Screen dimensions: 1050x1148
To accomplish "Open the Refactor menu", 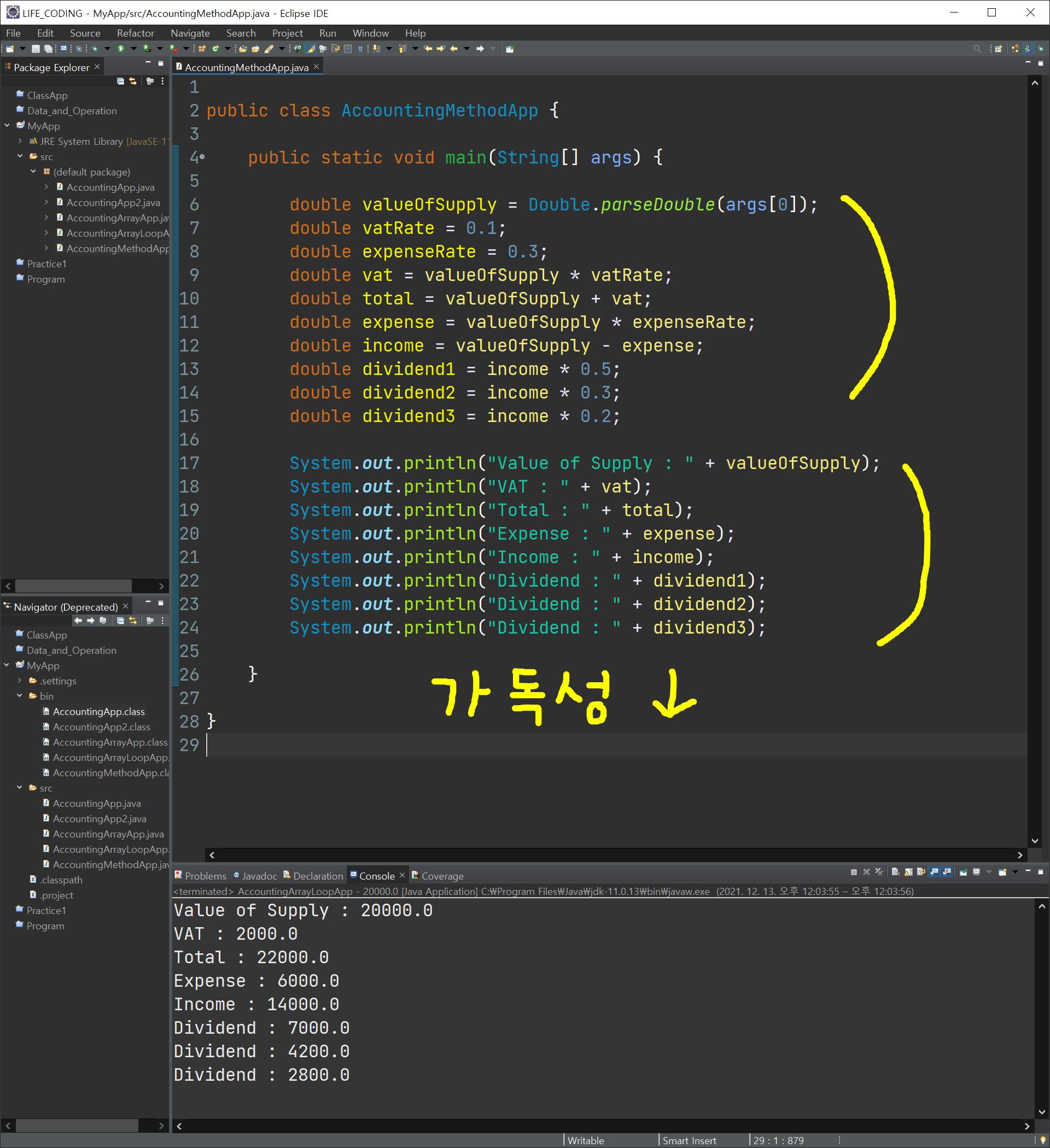I will pyautogui.click(x=135, y=33).
